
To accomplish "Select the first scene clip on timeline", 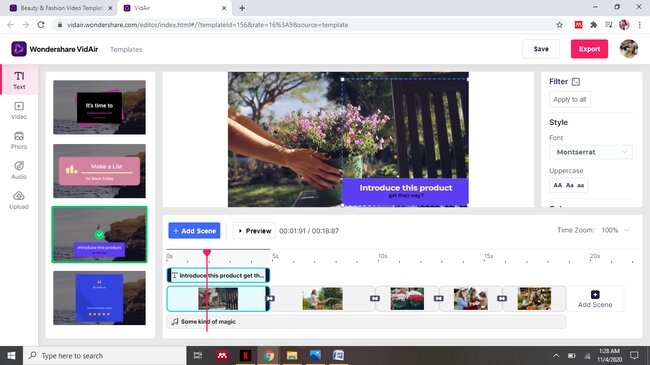I will (218, 299).
